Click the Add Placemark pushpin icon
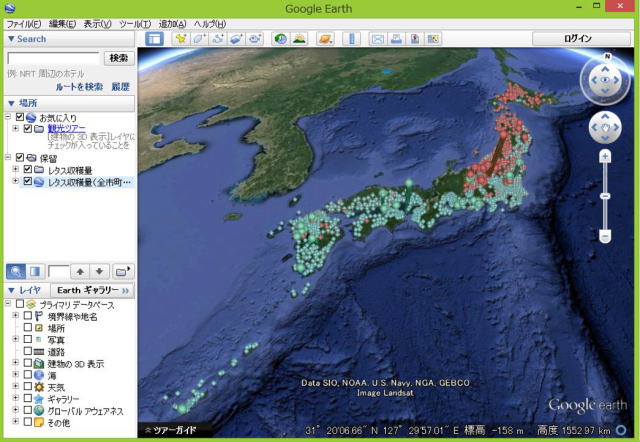 181,39
